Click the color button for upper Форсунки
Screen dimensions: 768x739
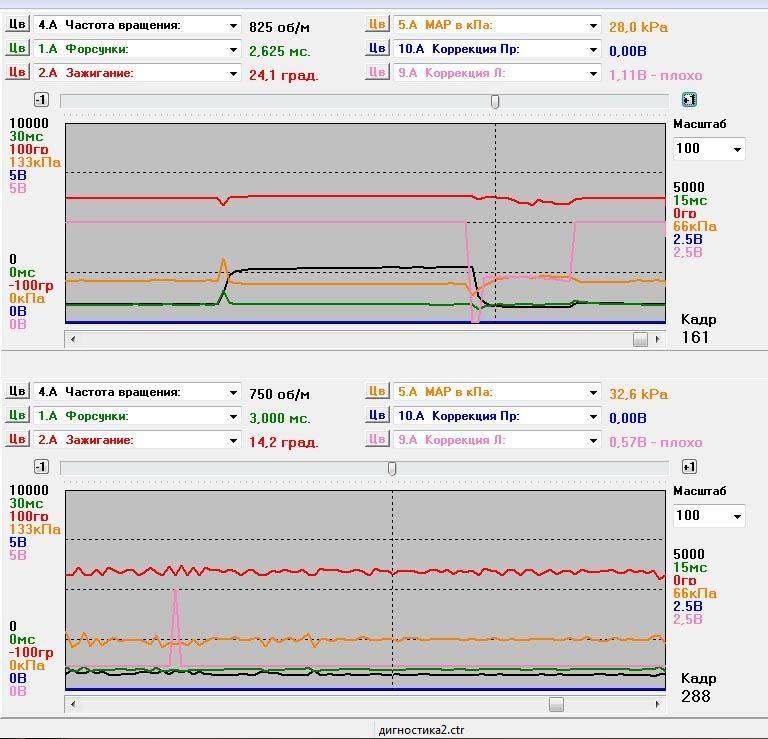click(17, 48)
